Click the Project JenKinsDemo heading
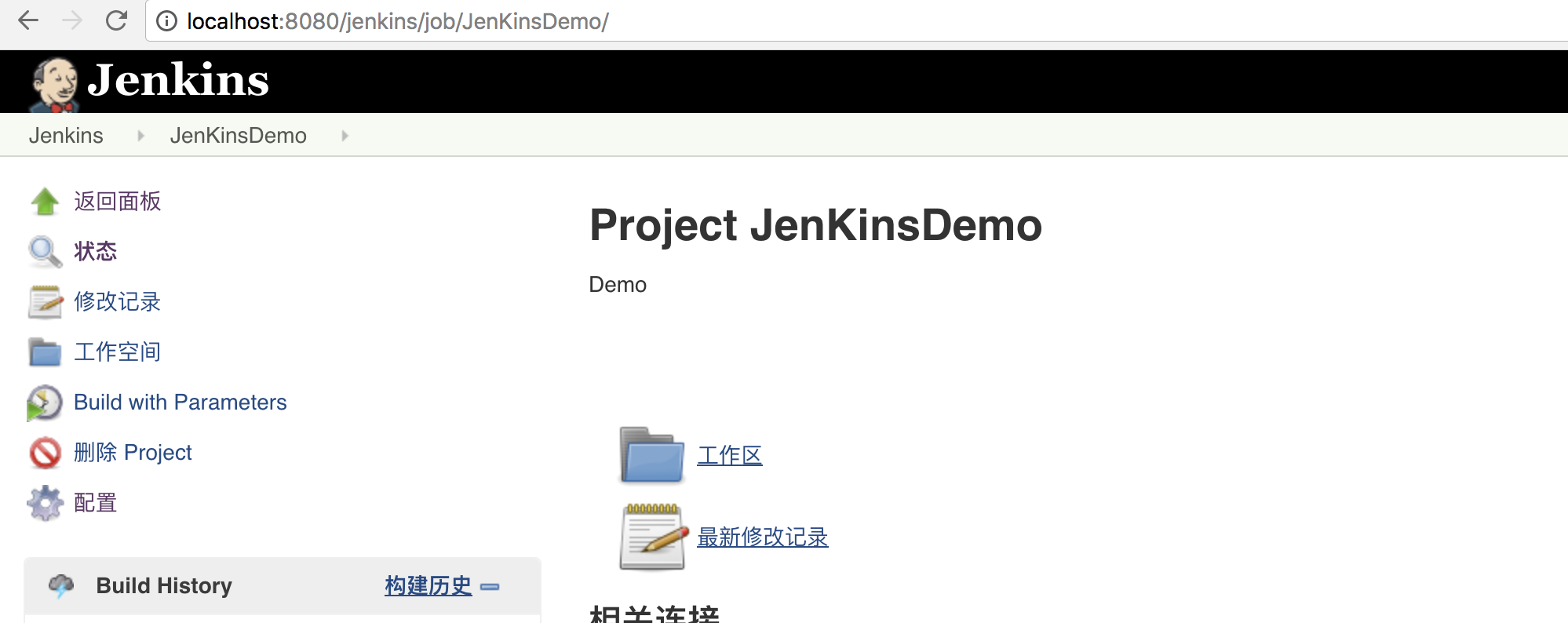1568x623 pixels. (x=816, y=226)
